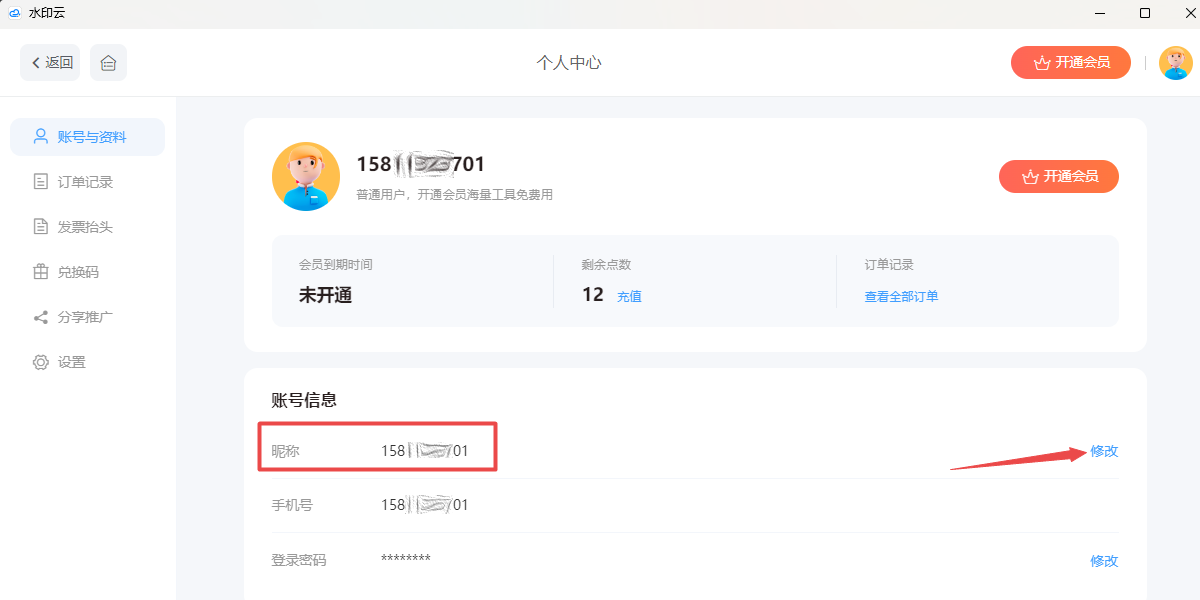Click 修改 in the 登录密码 row
This screenshot has height=600, width=1200.
(1104, 561)
